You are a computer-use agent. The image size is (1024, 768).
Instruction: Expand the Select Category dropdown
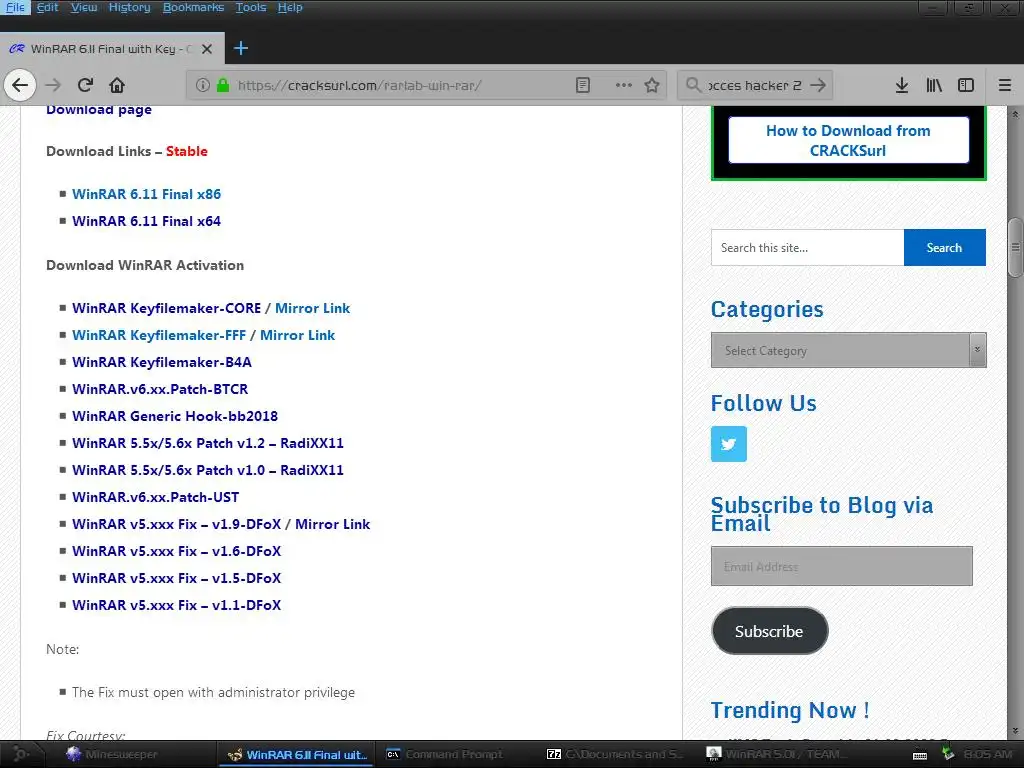(x=848, y=350)
